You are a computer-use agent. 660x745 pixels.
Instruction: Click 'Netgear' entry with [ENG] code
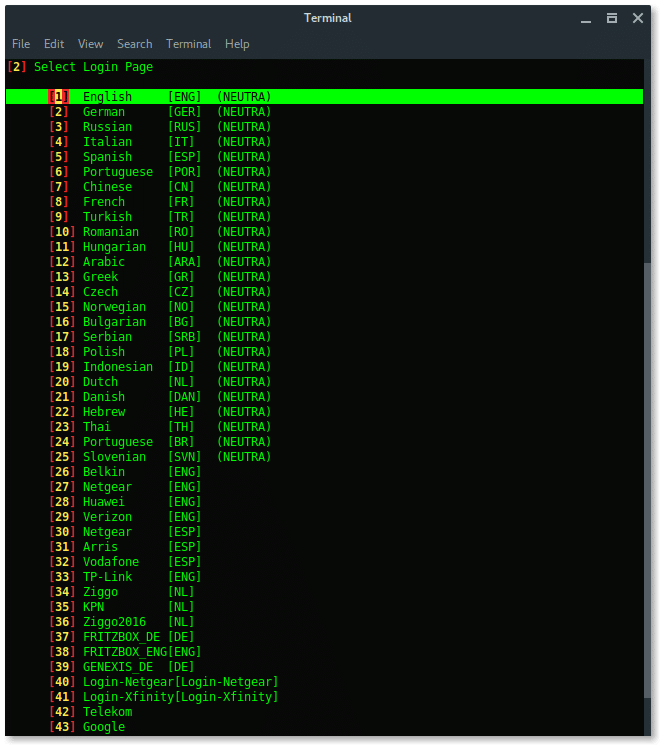(107, 487)
